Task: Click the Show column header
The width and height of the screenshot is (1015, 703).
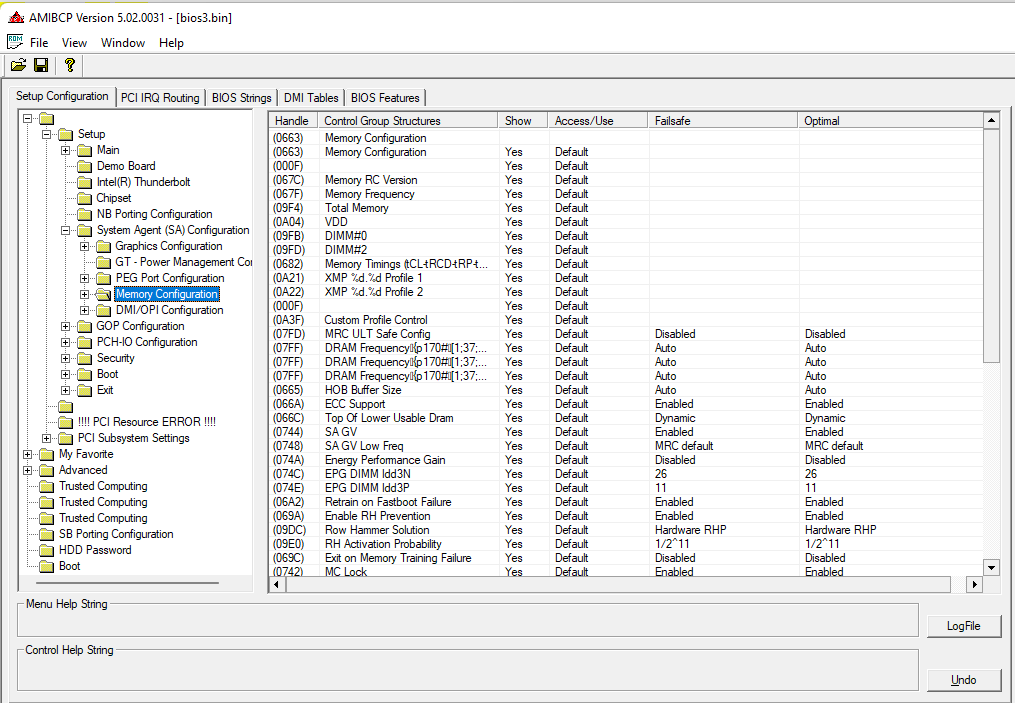Action: coord(523,121)
